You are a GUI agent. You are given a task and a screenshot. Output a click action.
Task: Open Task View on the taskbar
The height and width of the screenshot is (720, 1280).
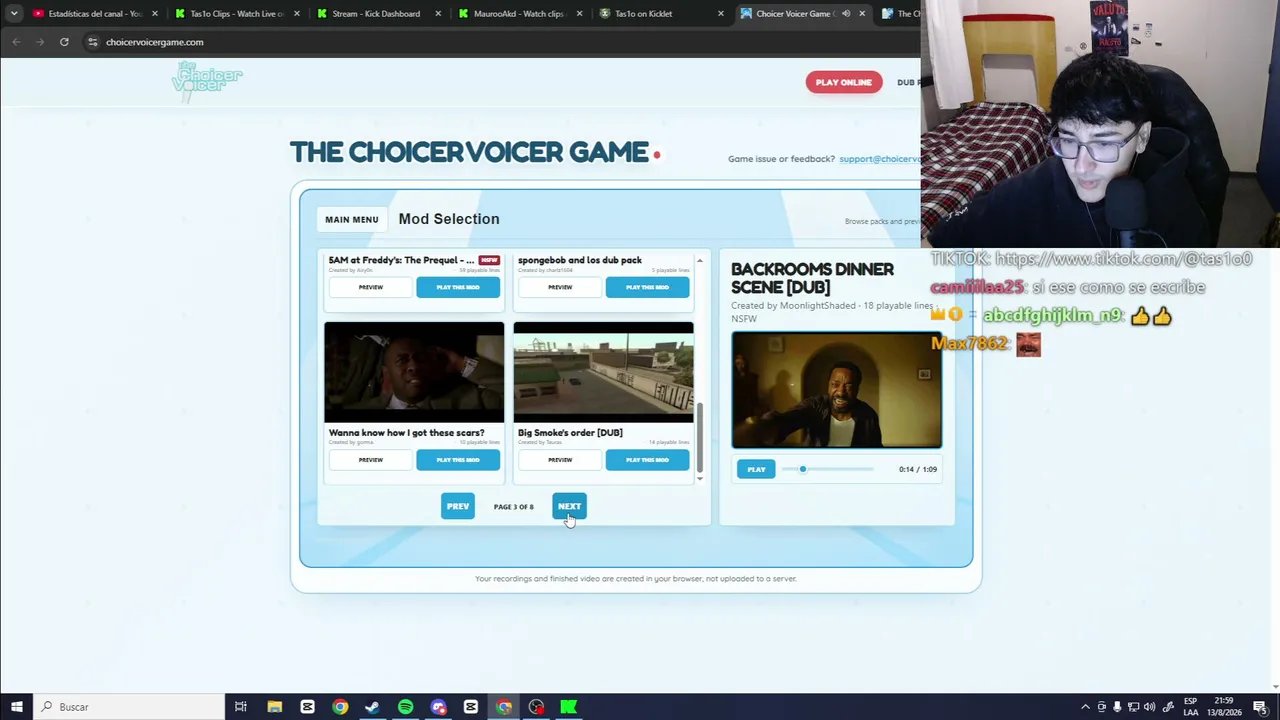click(241, 707)
